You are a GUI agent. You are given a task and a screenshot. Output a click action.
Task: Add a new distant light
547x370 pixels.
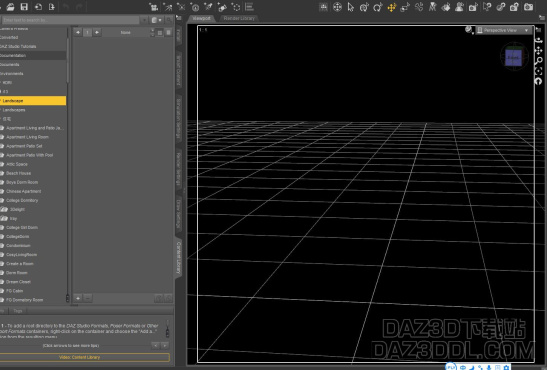tap(167, 7)
